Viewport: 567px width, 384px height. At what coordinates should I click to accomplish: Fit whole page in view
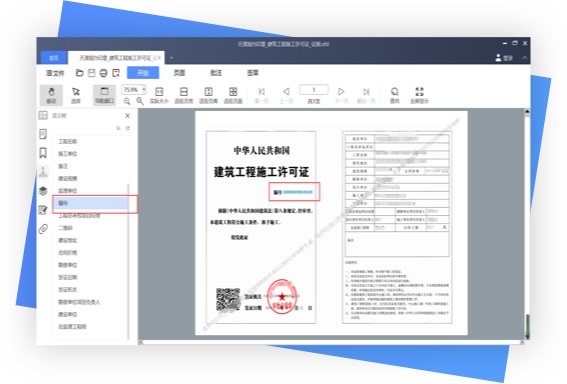233,95
